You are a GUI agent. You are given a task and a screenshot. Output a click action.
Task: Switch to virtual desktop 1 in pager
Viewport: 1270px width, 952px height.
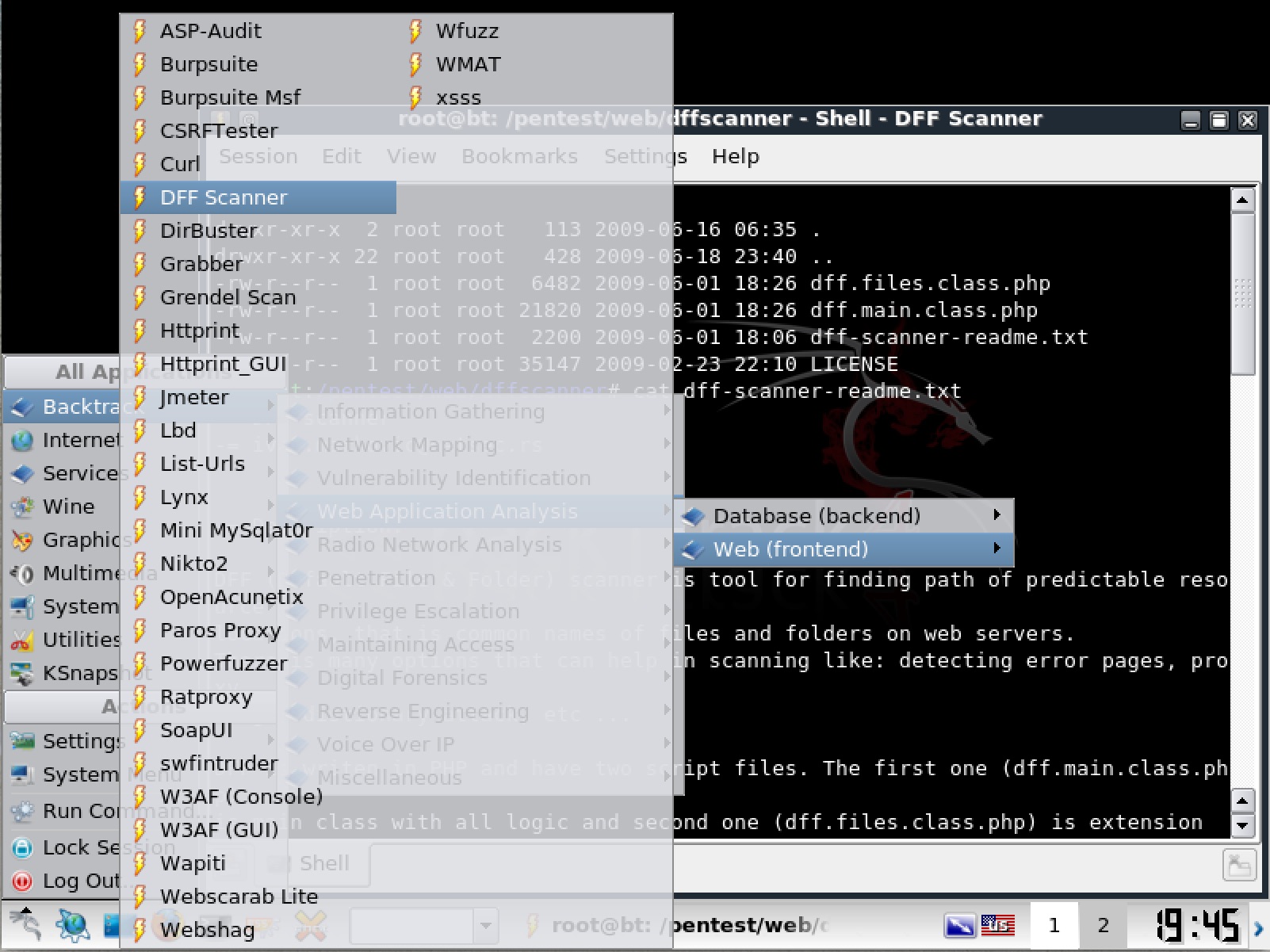[1054, 925]
